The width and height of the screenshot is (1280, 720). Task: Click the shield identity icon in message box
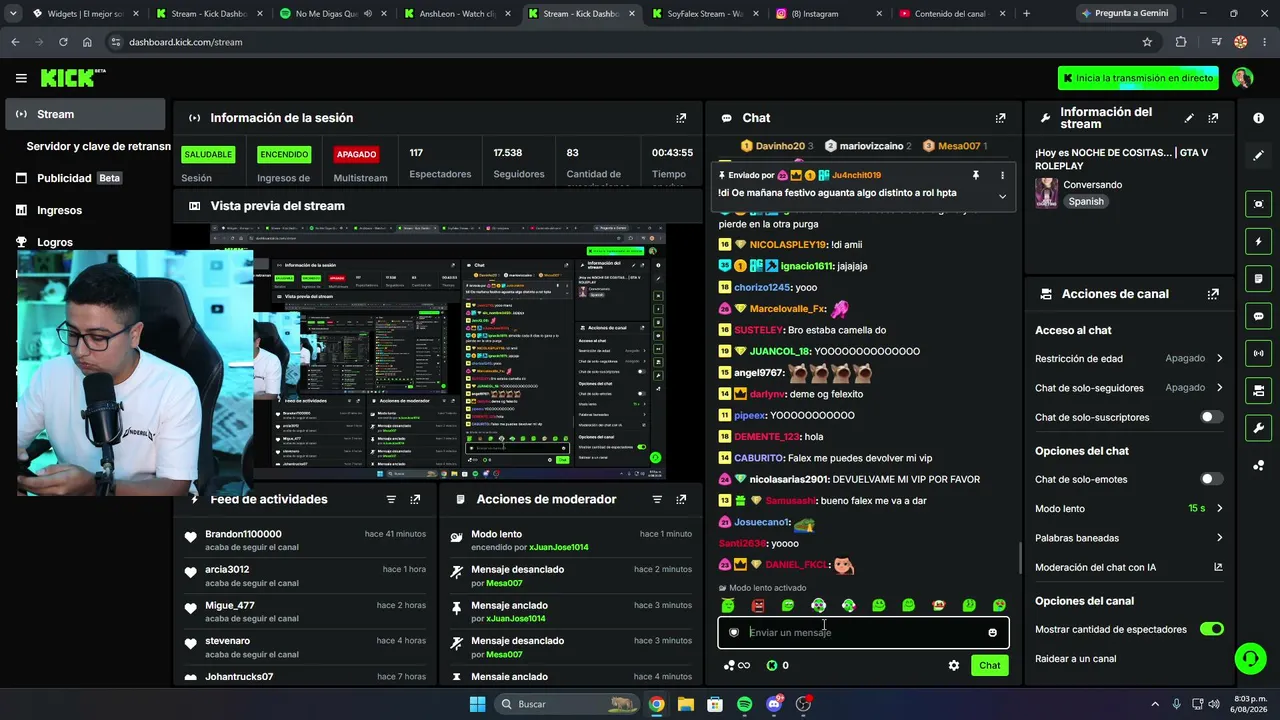734,632
